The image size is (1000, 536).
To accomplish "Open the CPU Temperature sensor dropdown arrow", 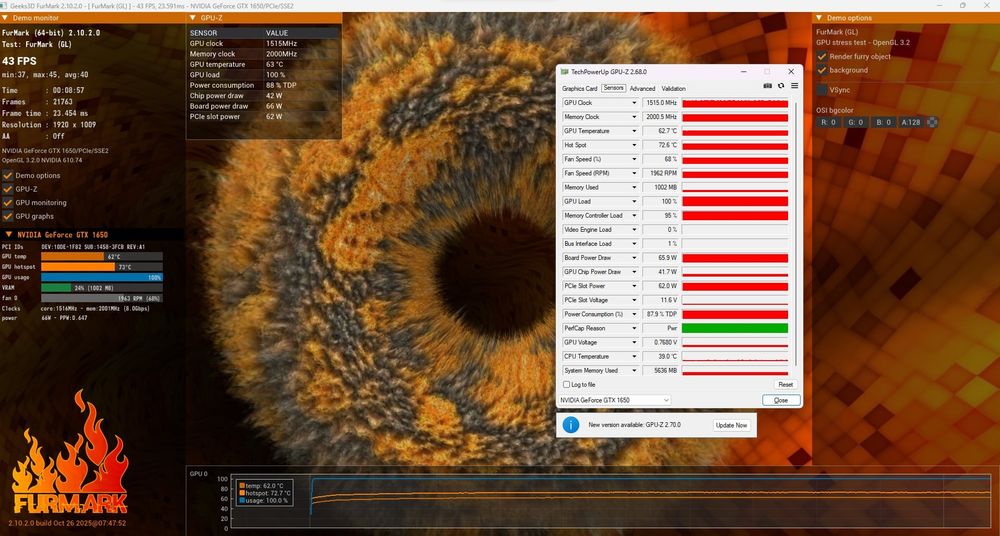I will pos(634,357).
